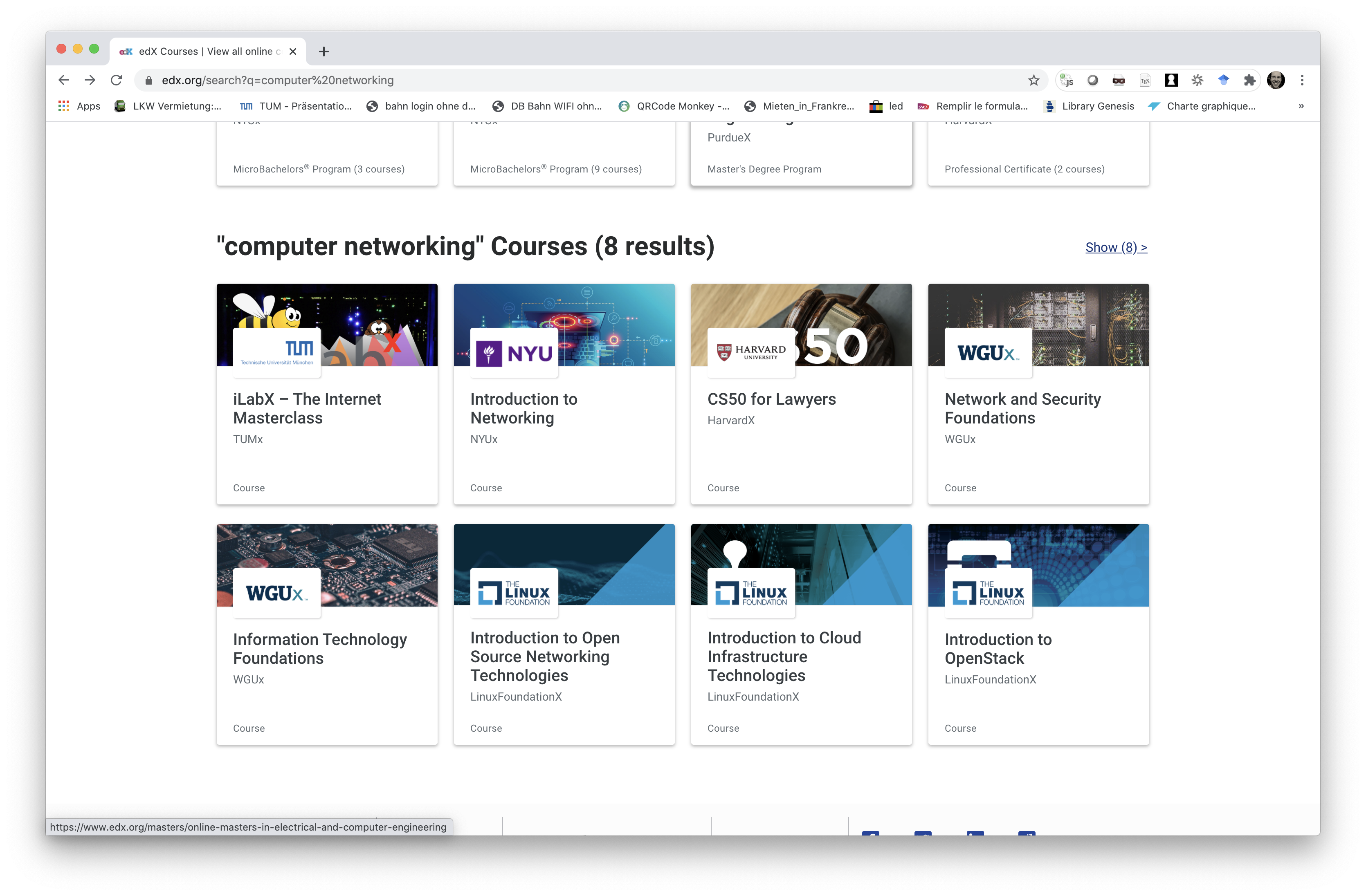Close the edX Courses tab

click(293, 52)
